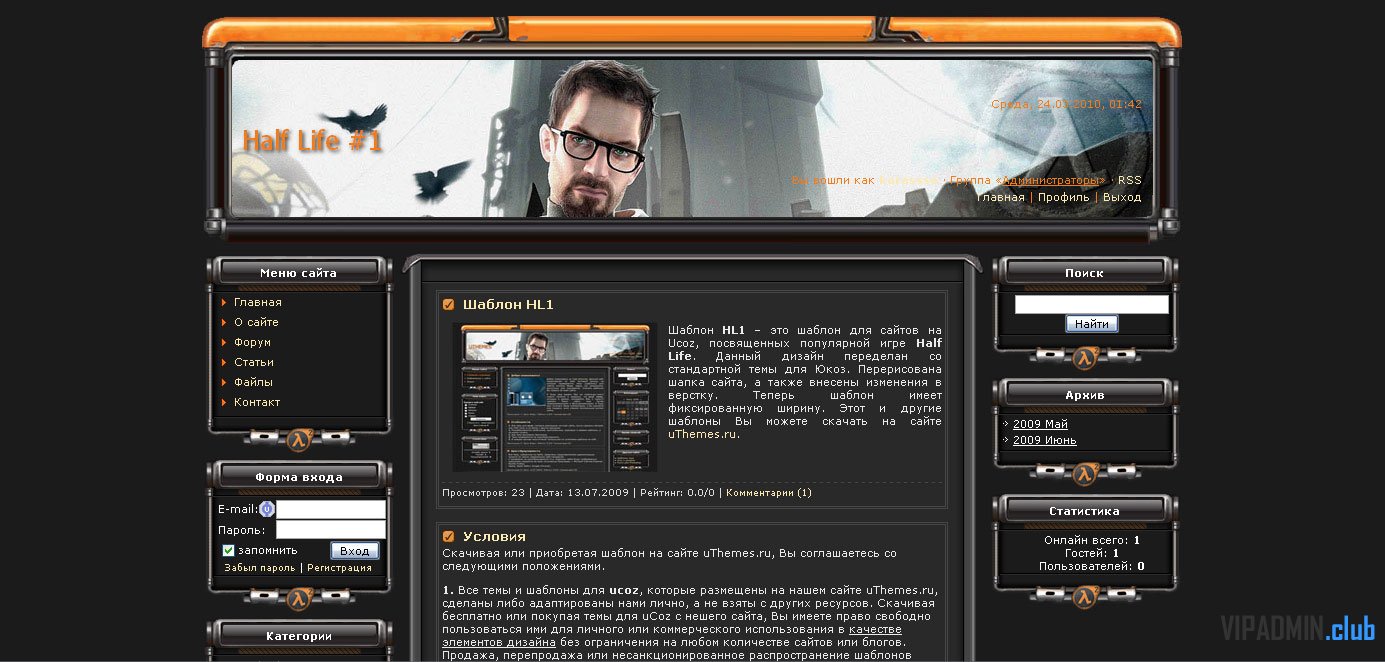Open the 2009 Июнь archive link
The width and height of the screenshot is (1385, 662).
tap(1044, 440)
